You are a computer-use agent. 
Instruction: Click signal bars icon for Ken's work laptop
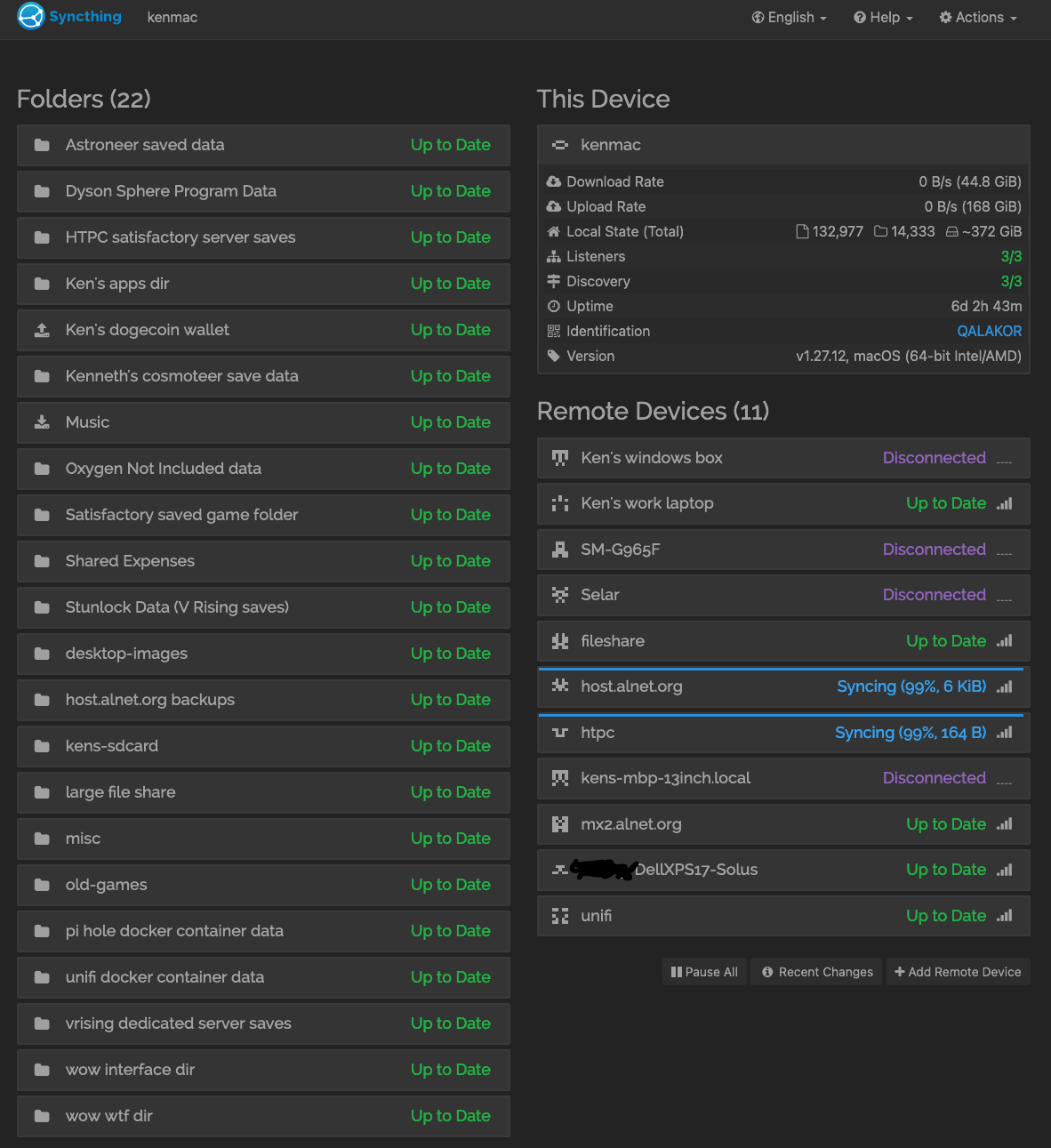point(1005,503)
